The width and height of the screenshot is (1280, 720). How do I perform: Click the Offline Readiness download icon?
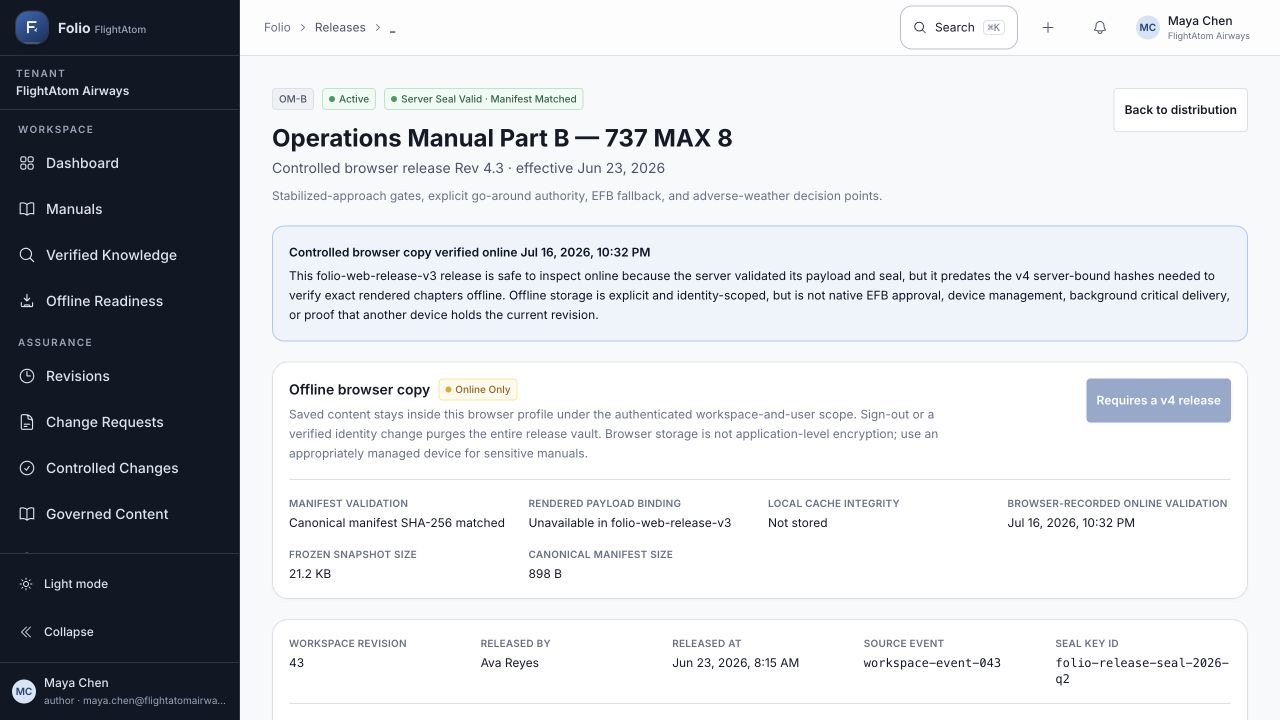pos(27,301)
